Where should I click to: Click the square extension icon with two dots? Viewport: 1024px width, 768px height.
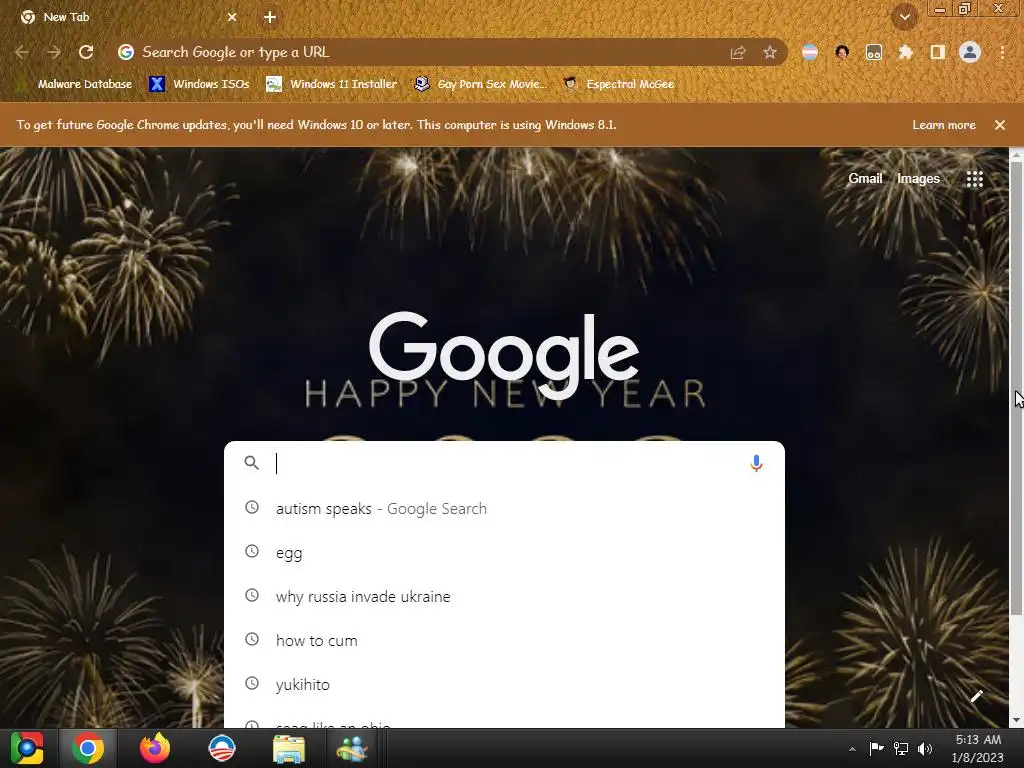click(x=874, y=52)
